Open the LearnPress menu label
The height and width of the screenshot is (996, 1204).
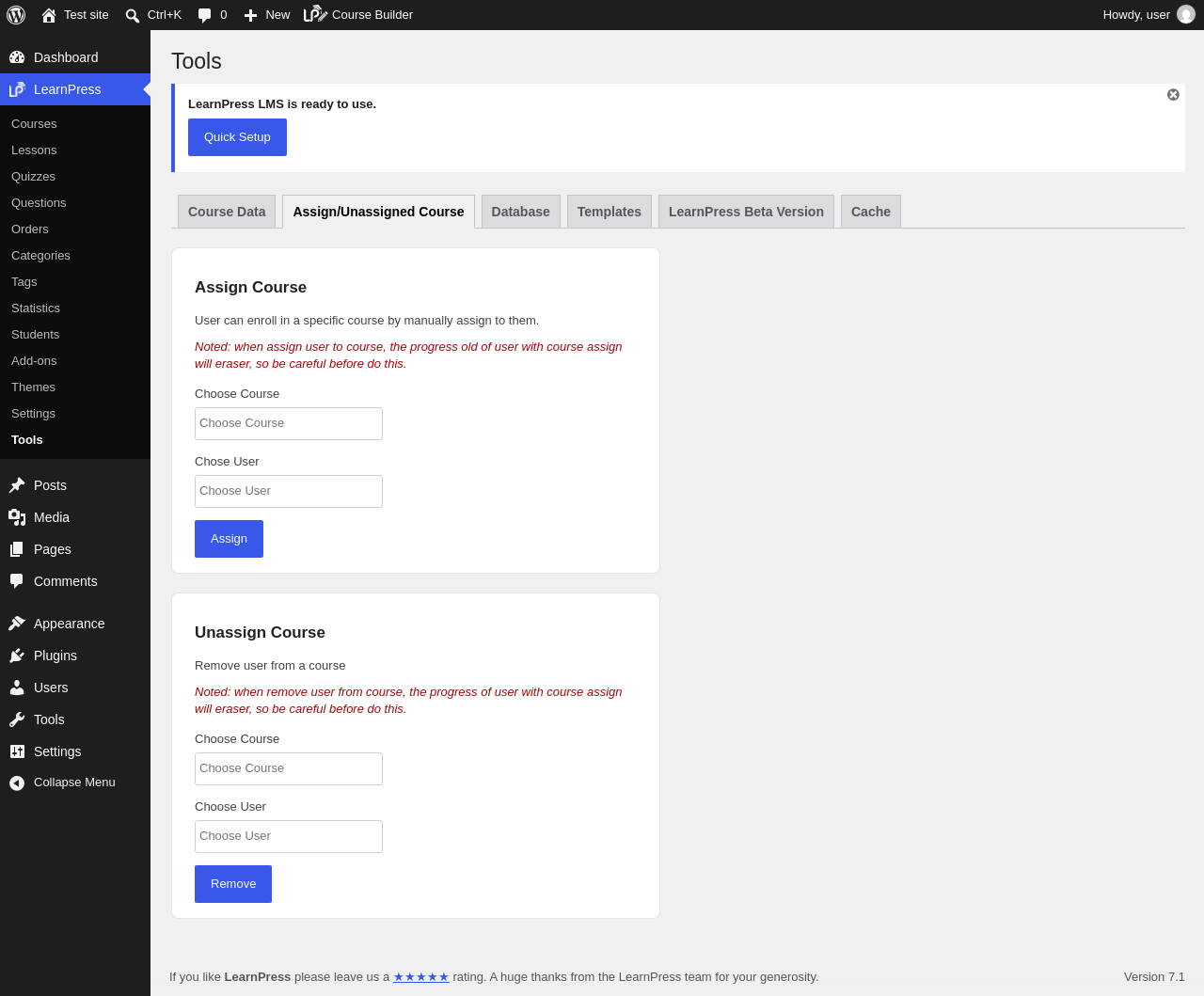click(x=68, y=89)
